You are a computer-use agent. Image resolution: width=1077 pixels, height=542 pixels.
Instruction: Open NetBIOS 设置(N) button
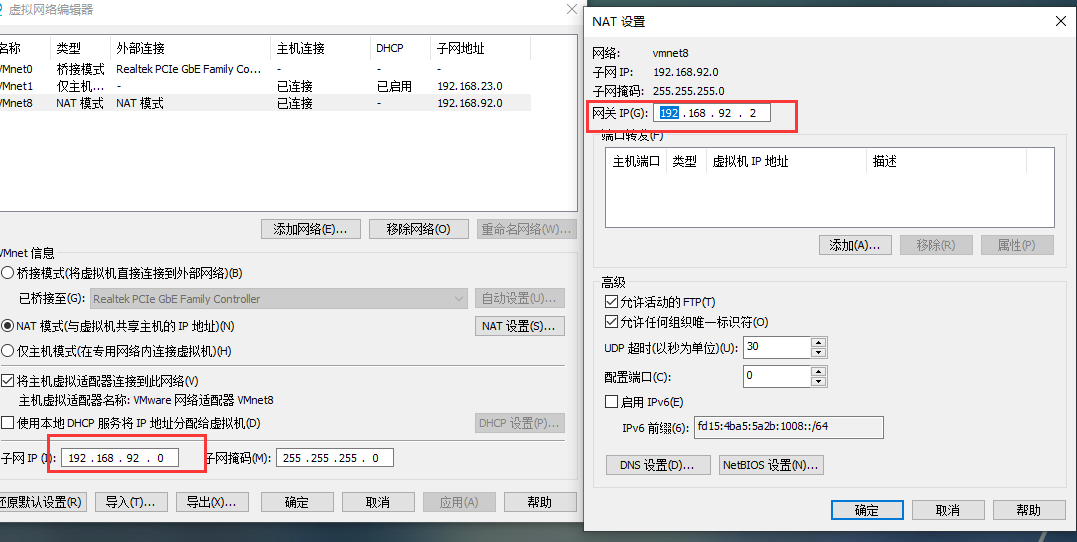coord(771,465)
